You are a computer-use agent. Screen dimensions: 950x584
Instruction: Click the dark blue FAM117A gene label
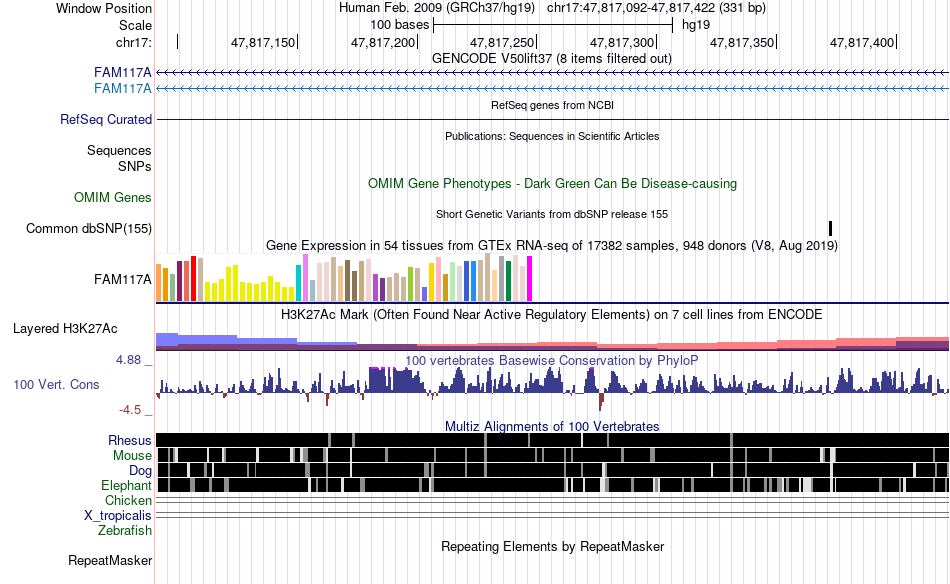click(x=122, y=73)
